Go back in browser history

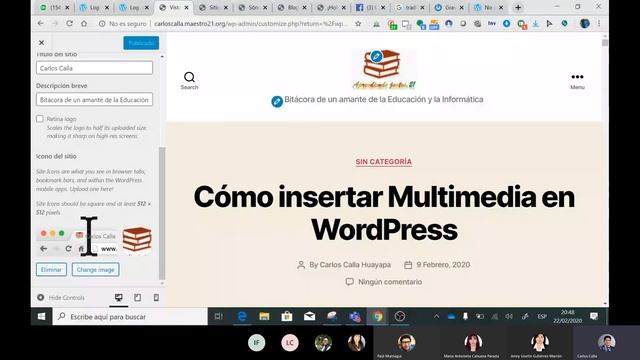40,24
